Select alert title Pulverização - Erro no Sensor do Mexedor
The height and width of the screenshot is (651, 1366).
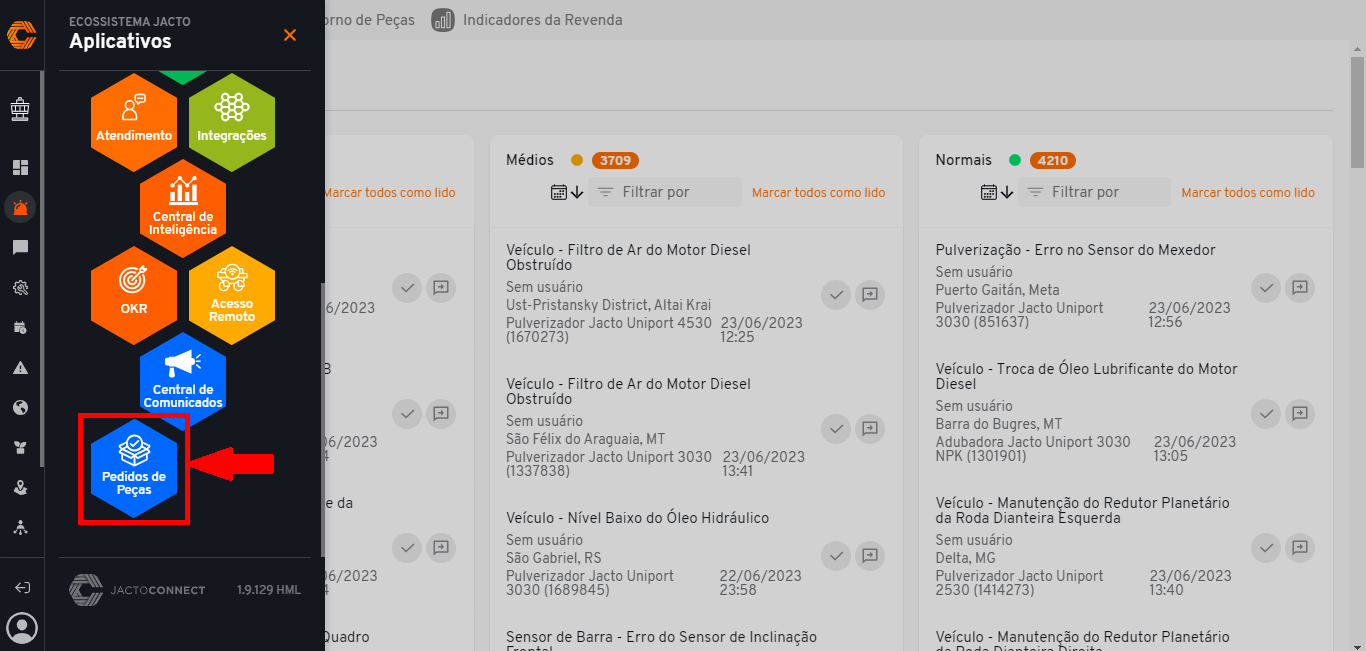click(1075, 250)
